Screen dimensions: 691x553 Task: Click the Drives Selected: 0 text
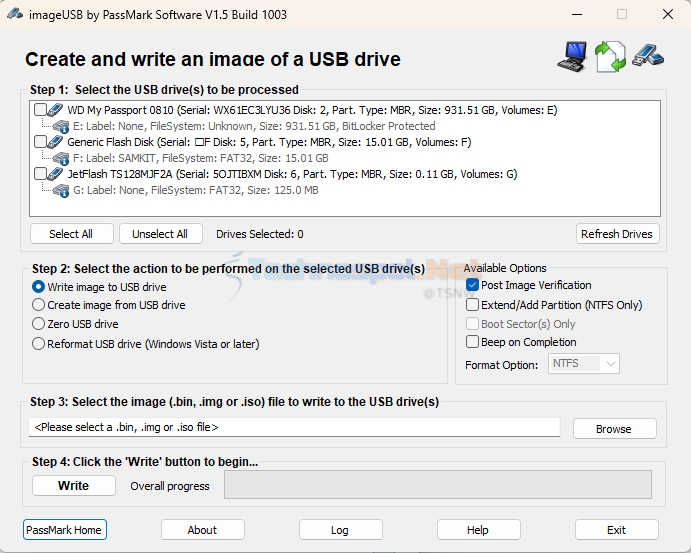tap(260, 234)
